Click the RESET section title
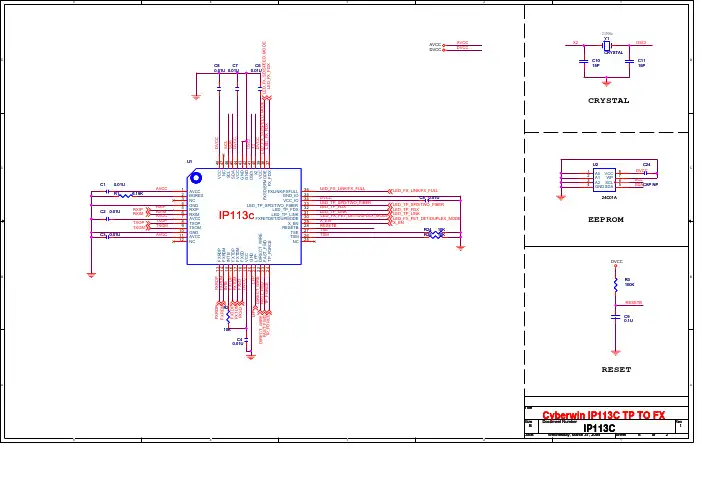702x496 pixels. [616, 369]
